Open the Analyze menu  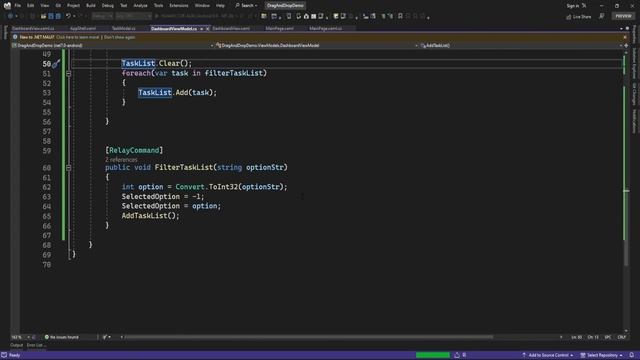click(140, 6)
